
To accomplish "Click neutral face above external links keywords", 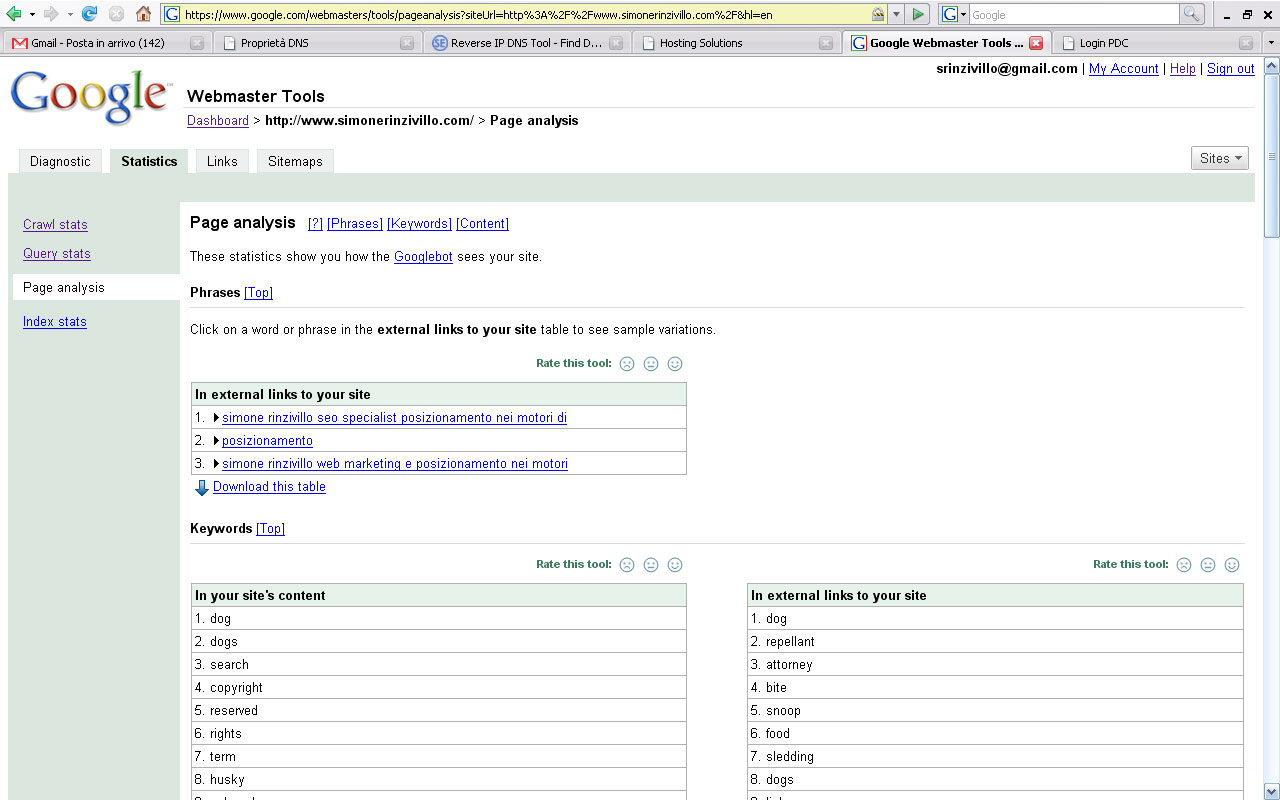I will coord(1208,565).
